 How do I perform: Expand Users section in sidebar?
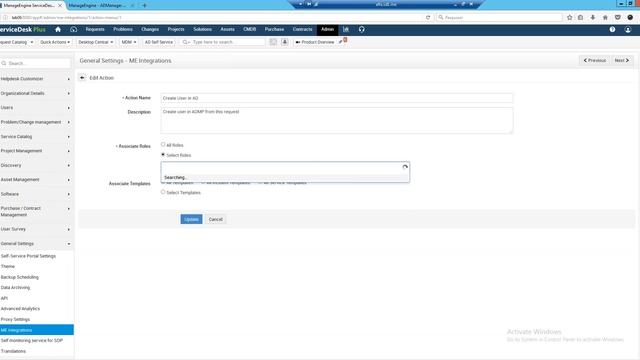click(x=36, y=108)
